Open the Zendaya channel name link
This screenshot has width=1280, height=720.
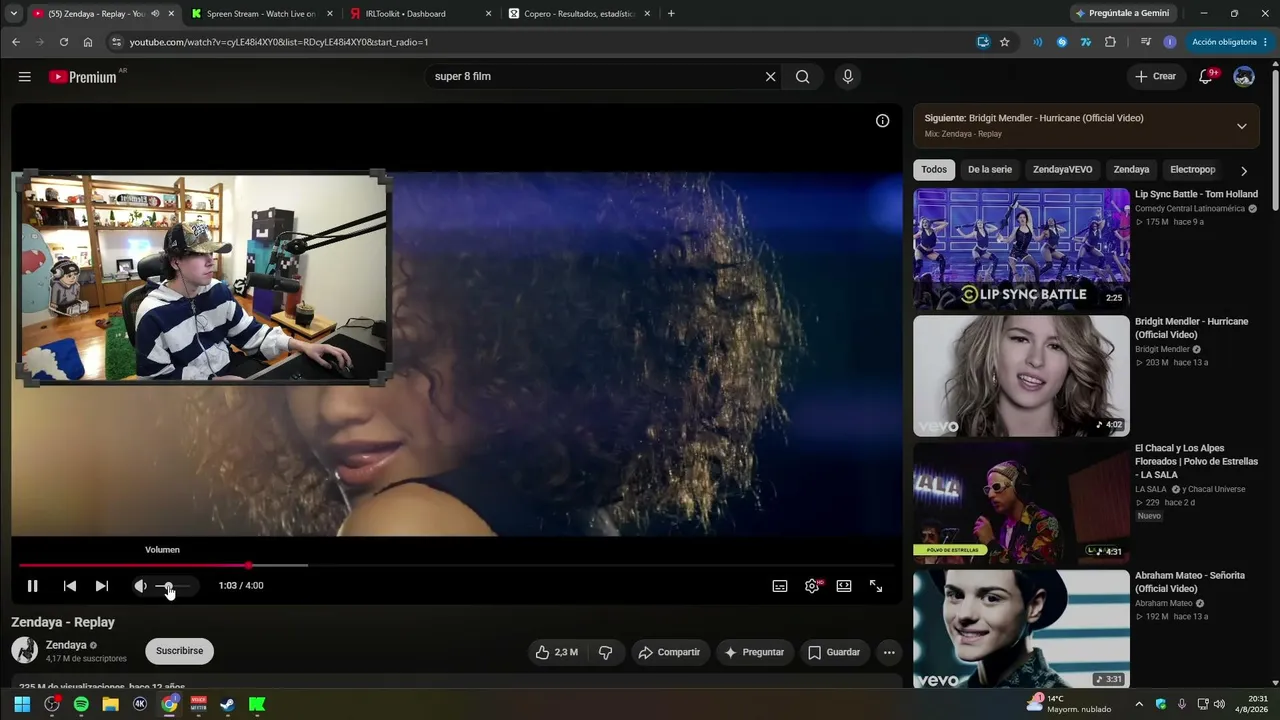(x=66, y=645)
